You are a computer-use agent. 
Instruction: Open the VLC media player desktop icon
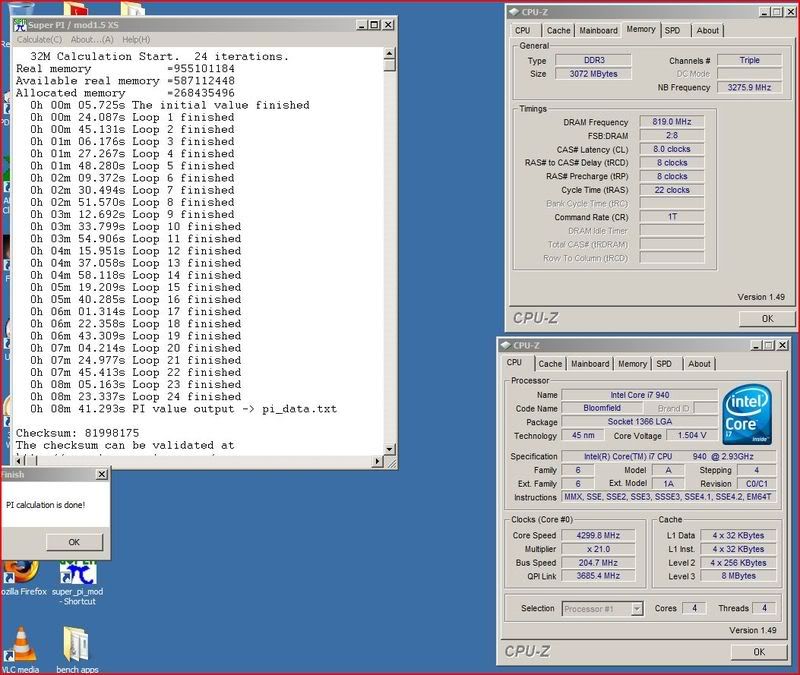coord(20,649)
